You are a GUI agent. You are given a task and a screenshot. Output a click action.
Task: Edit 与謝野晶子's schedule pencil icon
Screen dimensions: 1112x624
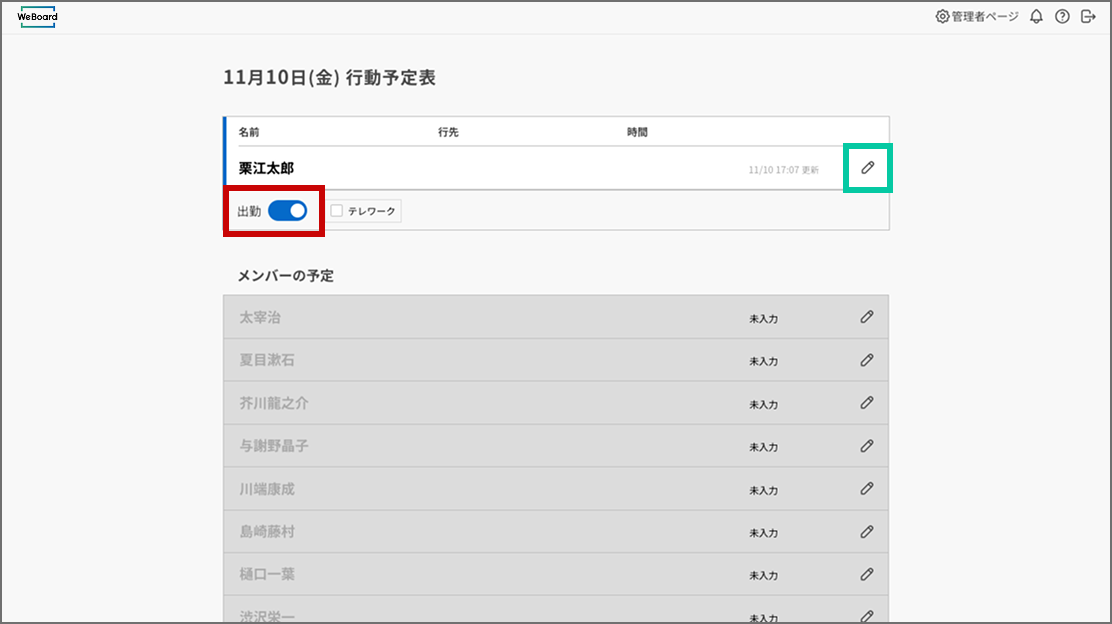pyautogui.click(x=866, y=446)
